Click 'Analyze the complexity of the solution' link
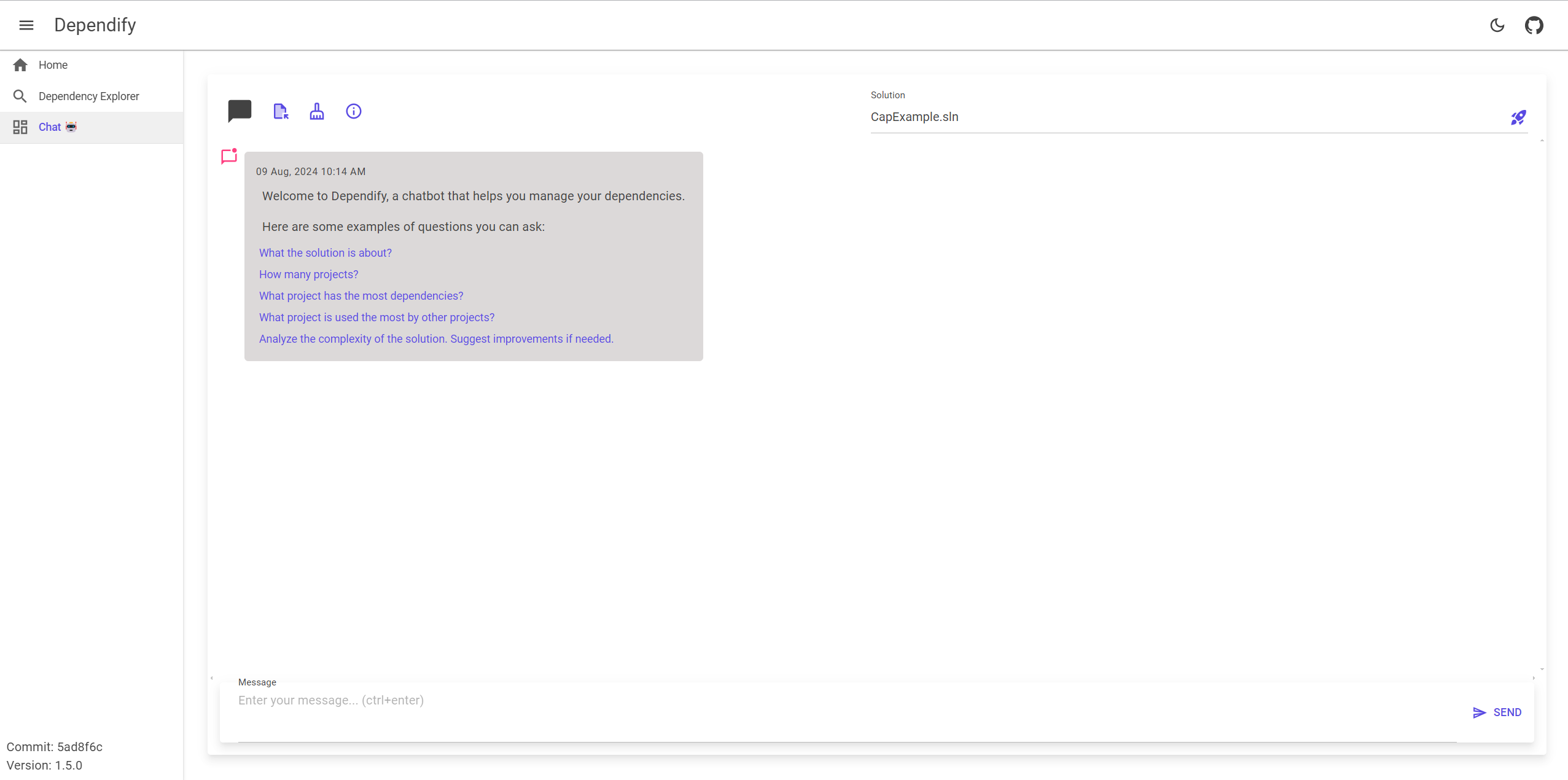 pos(435,338)
